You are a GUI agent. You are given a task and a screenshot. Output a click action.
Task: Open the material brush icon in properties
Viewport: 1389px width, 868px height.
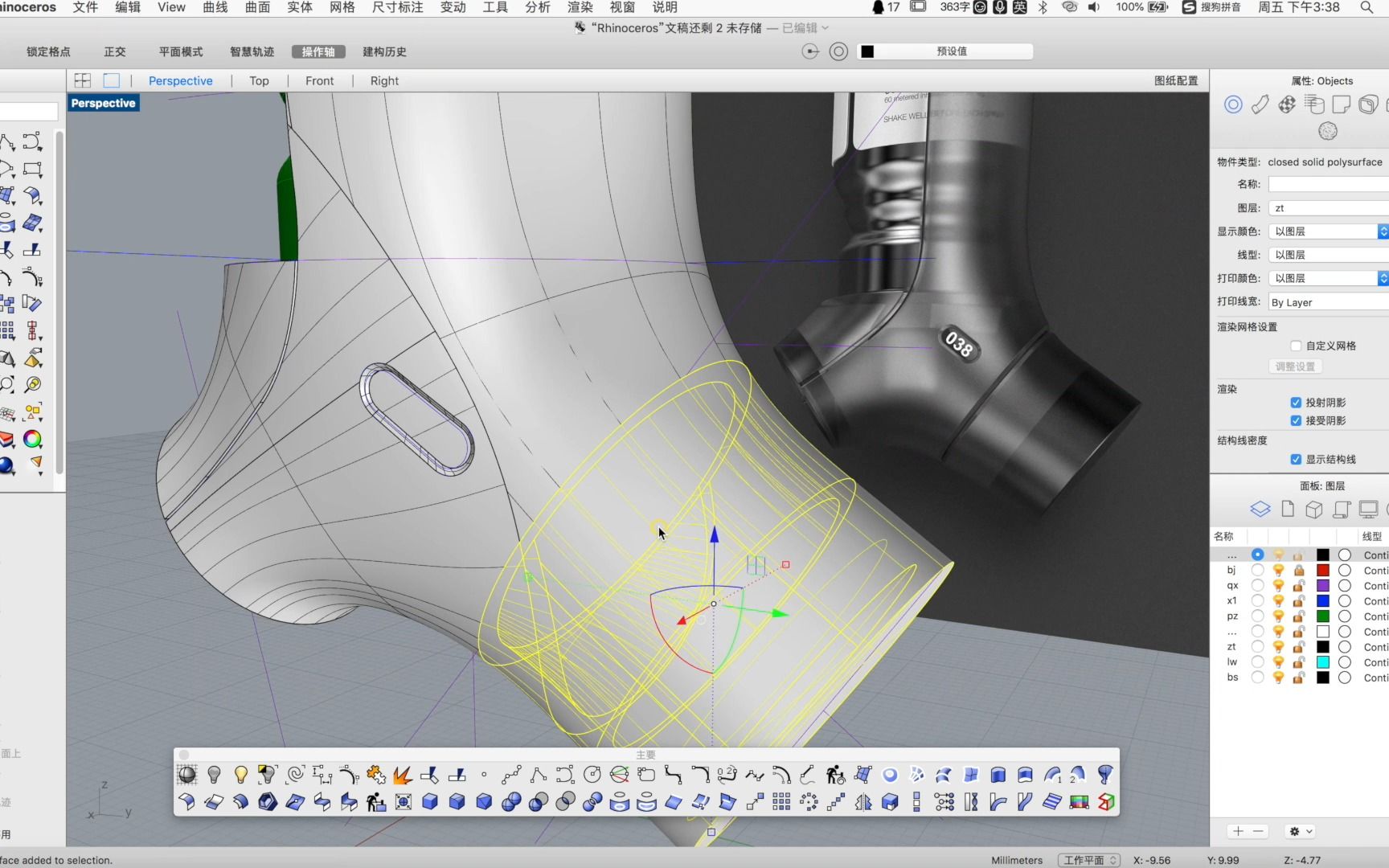tap(1260, 104)
